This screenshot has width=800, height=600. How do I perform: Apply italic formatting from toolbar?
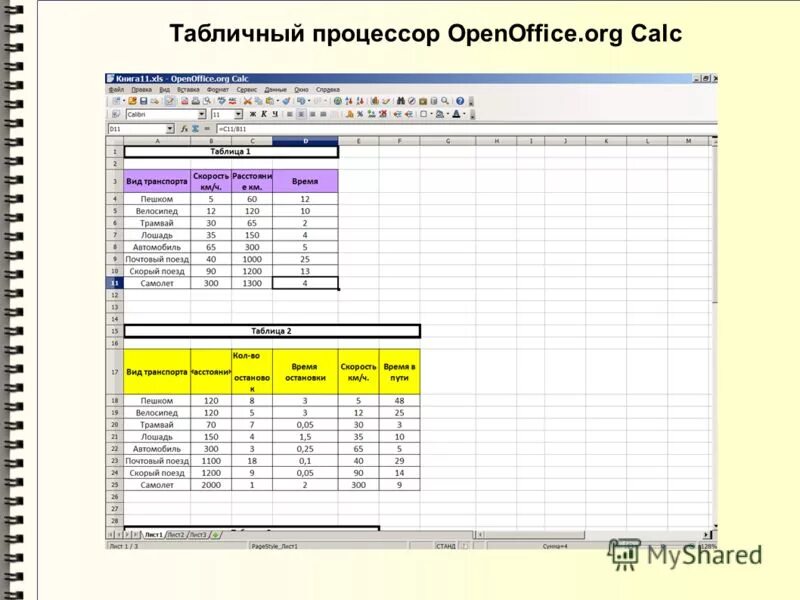pyautogui.click(x=262, y=117)
